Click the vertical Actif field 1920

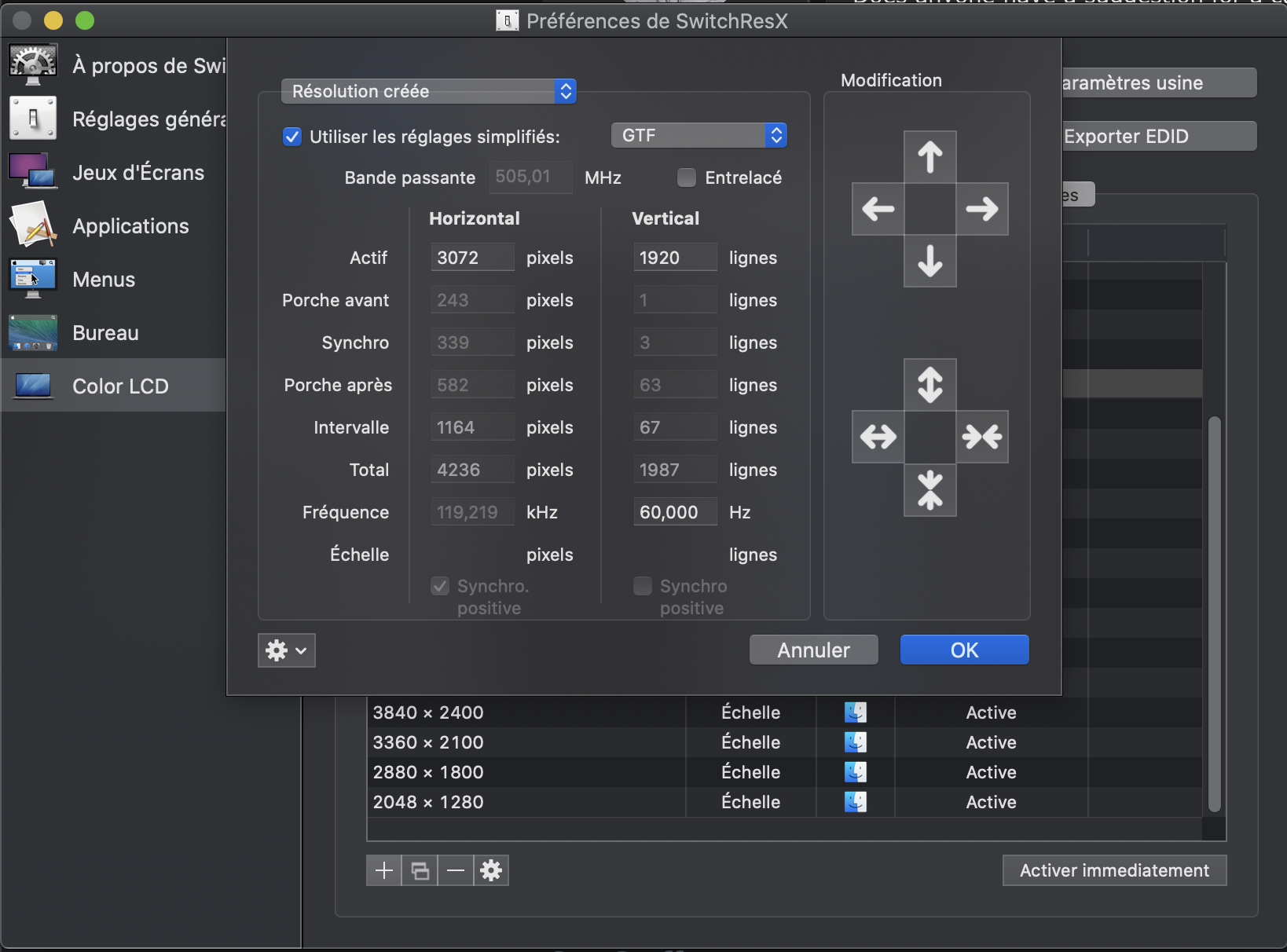click(676, 258)
